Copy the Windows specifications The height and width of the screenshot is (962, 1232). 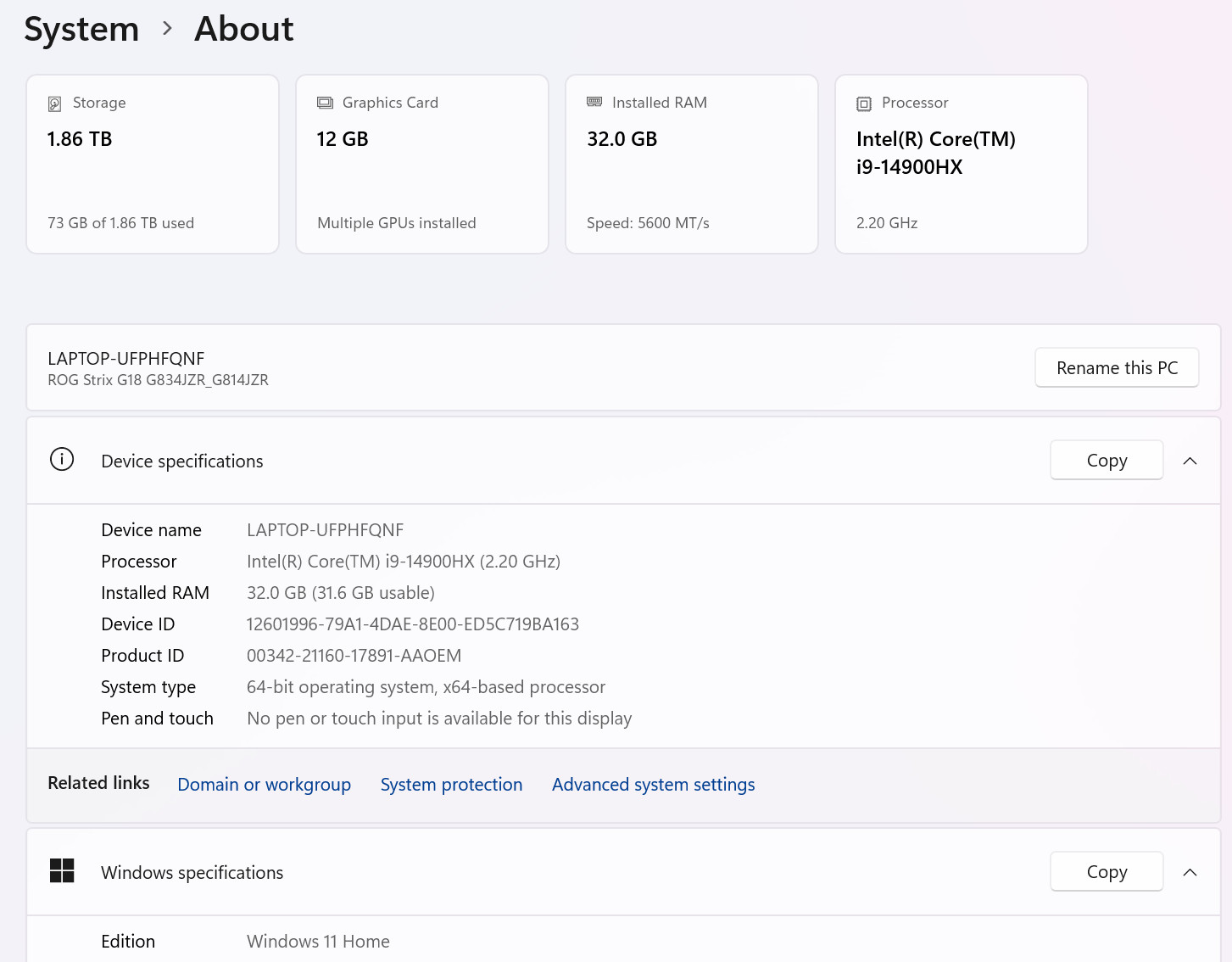[x=1107, y=871]
